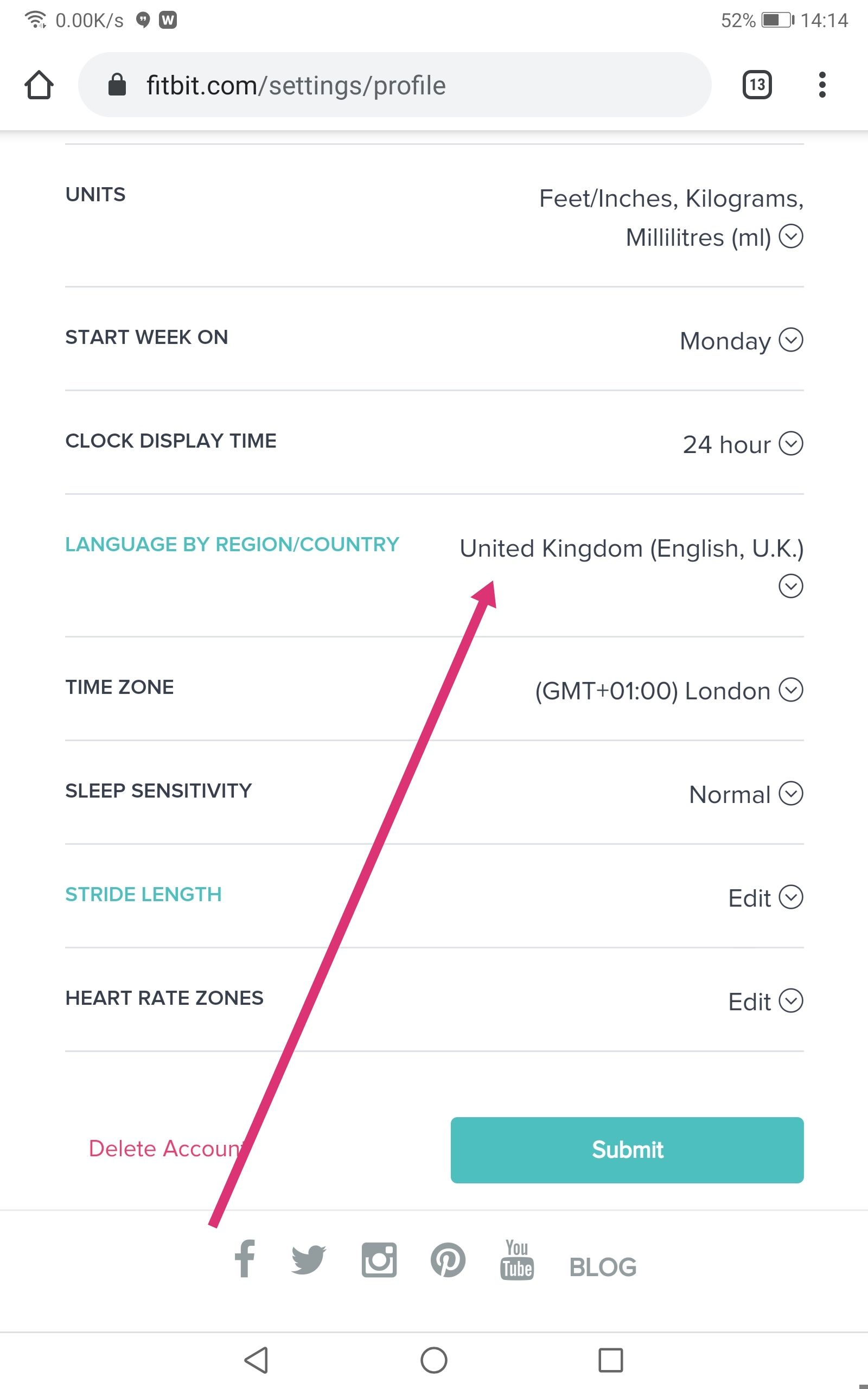Open Fitbit's Twitter via footer icon
The width and height of the screenshot is (868, 1389).
click(309, 1261)
